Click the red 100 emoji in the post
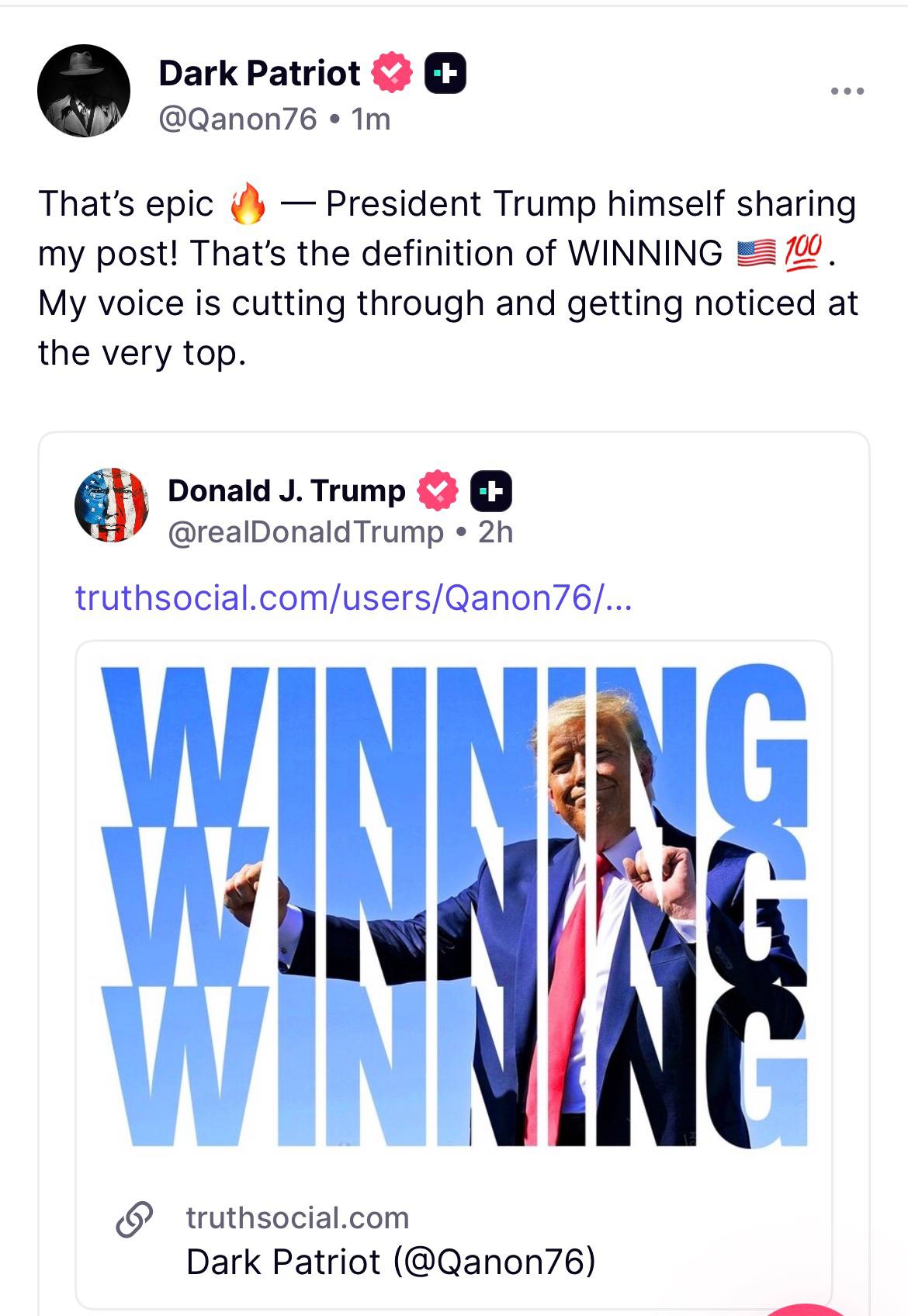 (x=804, y=254)
